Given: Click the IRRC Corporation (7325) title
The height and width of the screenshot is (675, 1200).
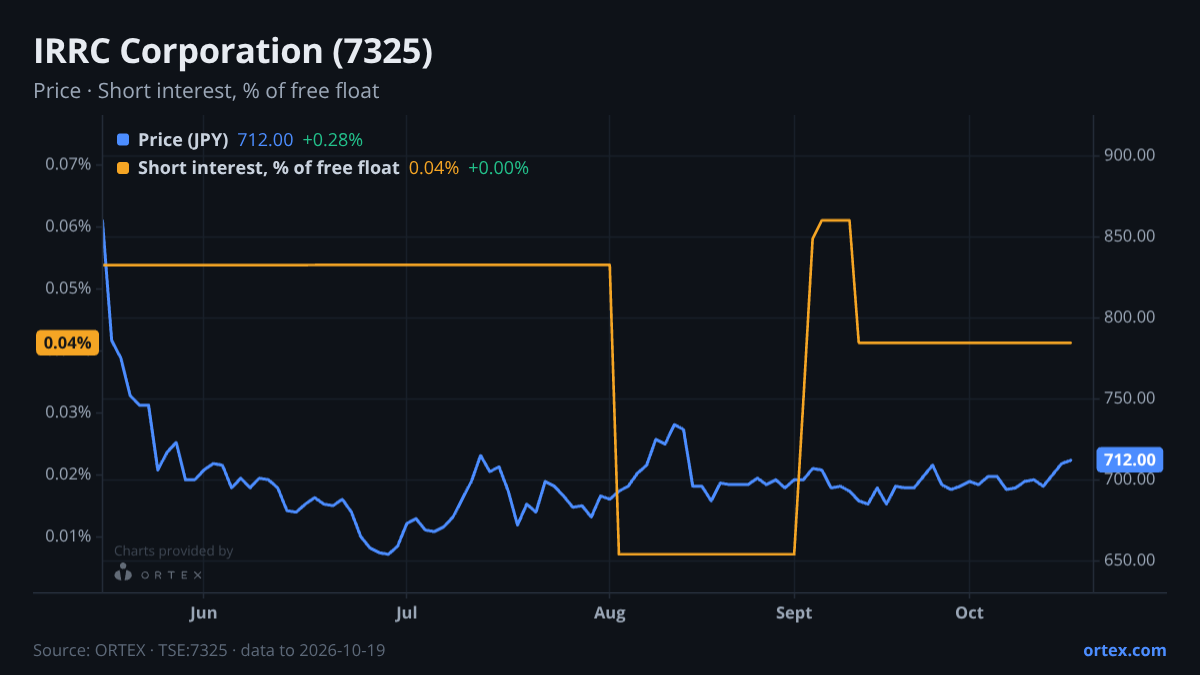Looking at the screenshot, I should [233, 52].
